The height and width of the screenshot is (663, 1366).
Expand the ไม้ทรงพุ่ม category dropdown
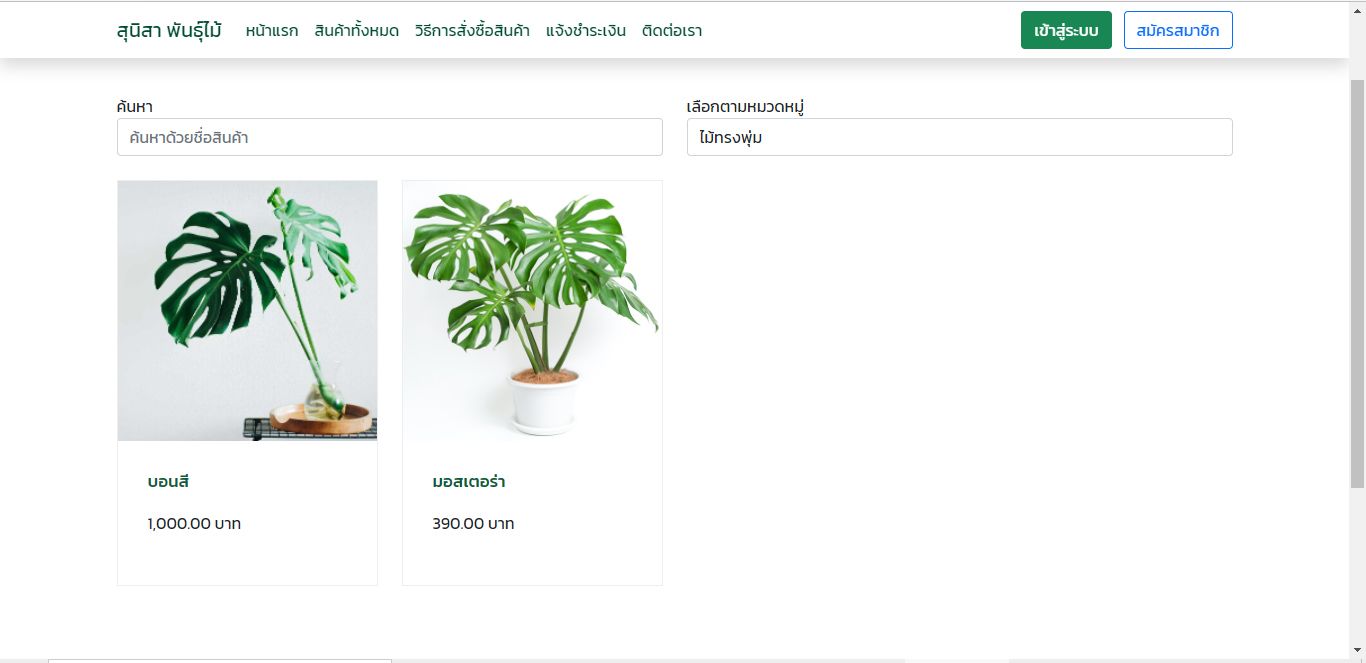click(960, 137)
